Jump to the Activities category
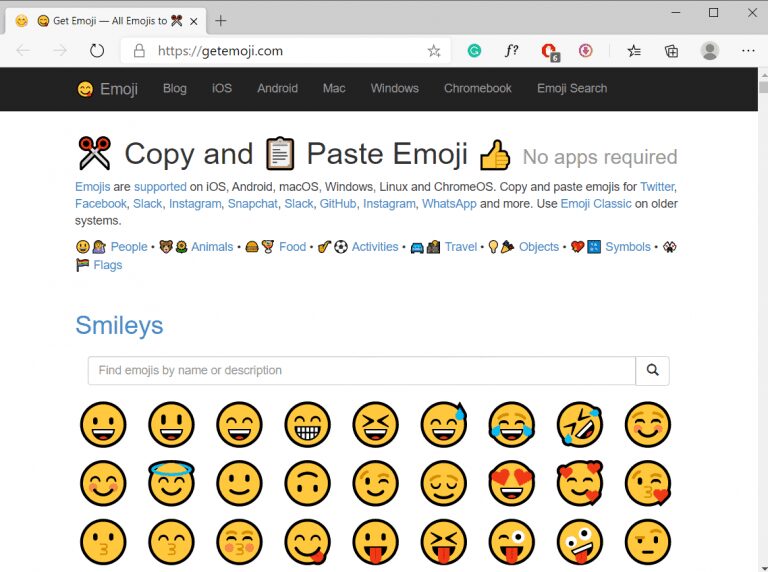The width and height of the screenshot is (768, 572). tap(375, 247)
